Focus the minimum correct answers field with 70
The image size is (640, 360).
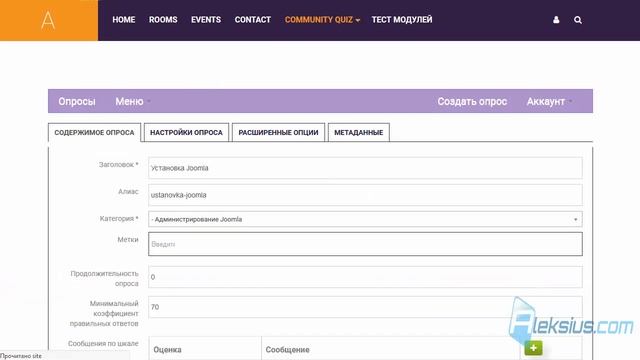pos(365,307)
